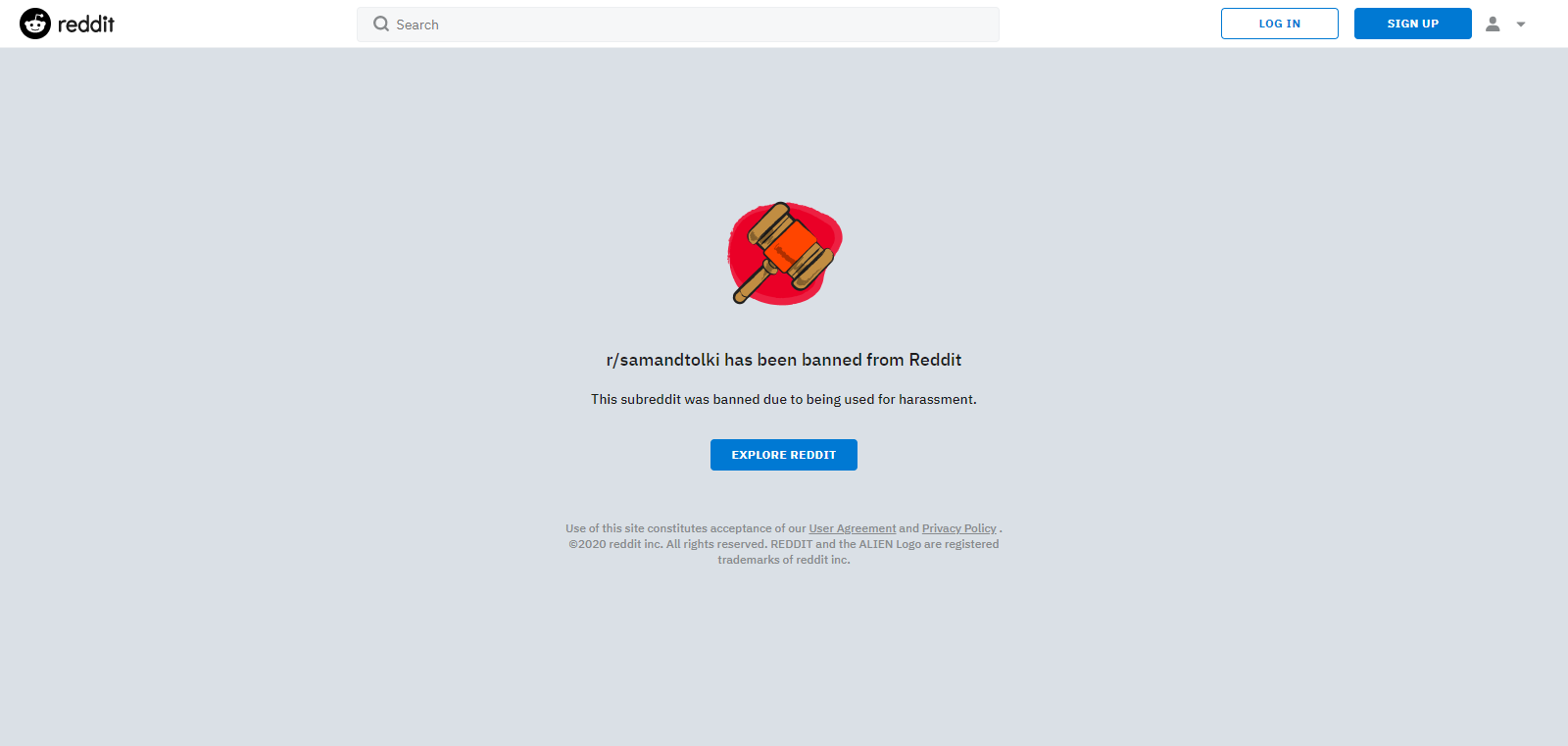Click the user profile silhouette icon

tap(1493, 24)
